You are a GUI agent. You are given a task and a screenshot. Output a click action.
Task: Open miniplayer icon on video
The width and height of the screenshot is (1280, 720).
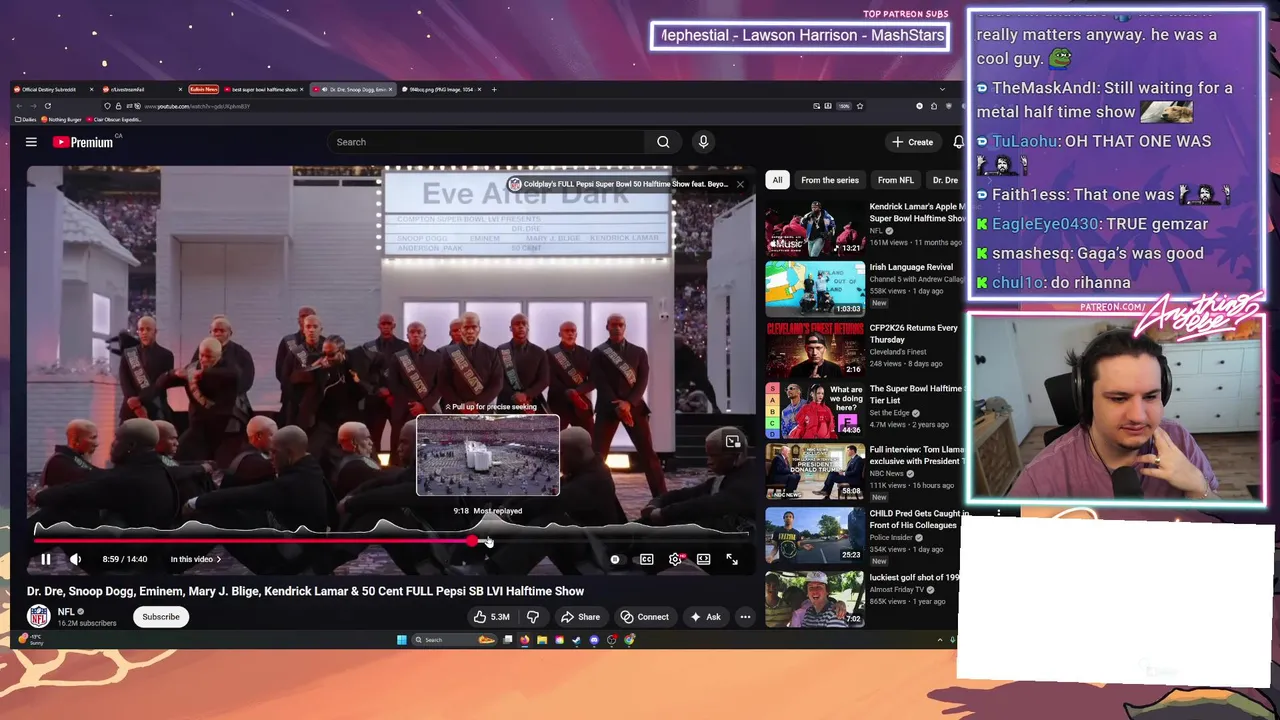(x=733, y=441)
